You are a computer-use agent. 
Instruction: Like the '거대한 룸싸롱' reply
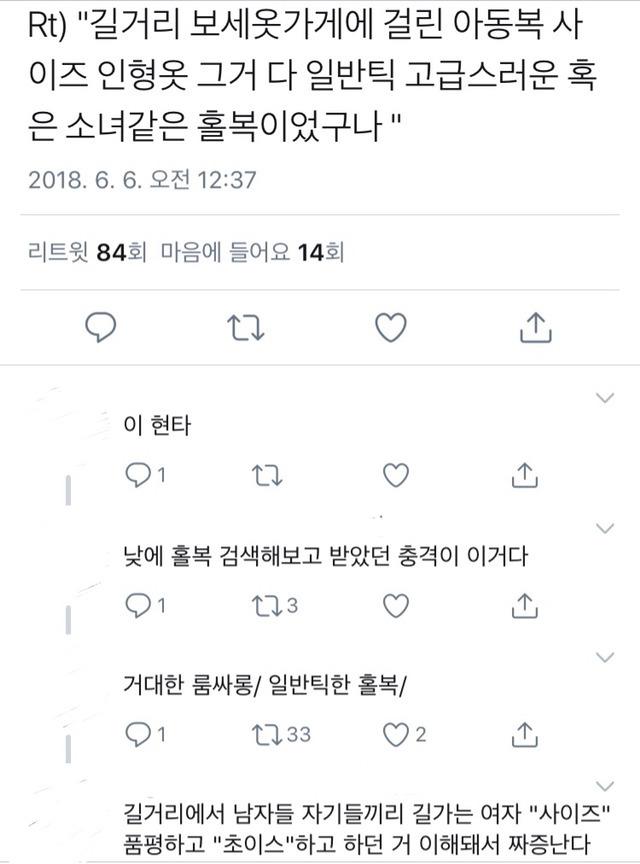(396, 734)
